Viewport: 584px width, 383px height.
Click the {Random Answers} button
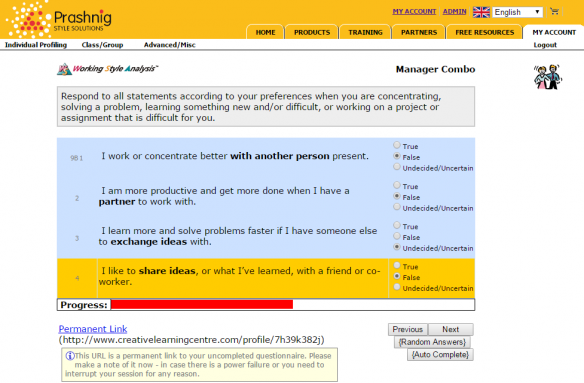pyautogui.click(x=432, y=342)
